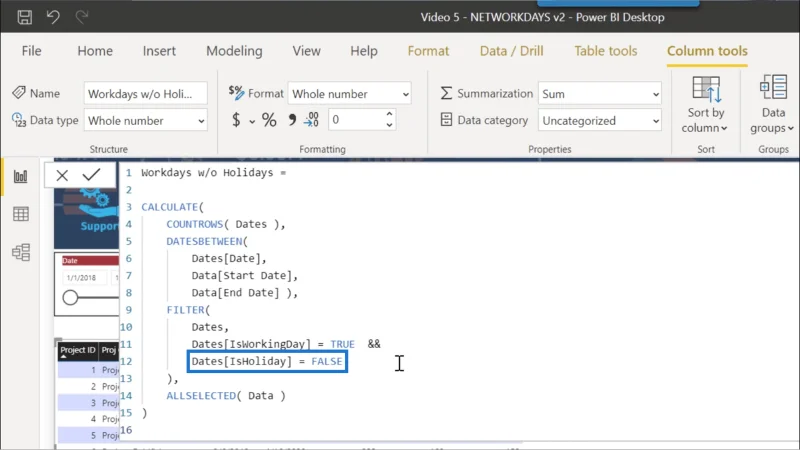Decrease decimal places with down arrow
Image resolution: width=800 pixels, height=450 pixels.
[389, 125]
